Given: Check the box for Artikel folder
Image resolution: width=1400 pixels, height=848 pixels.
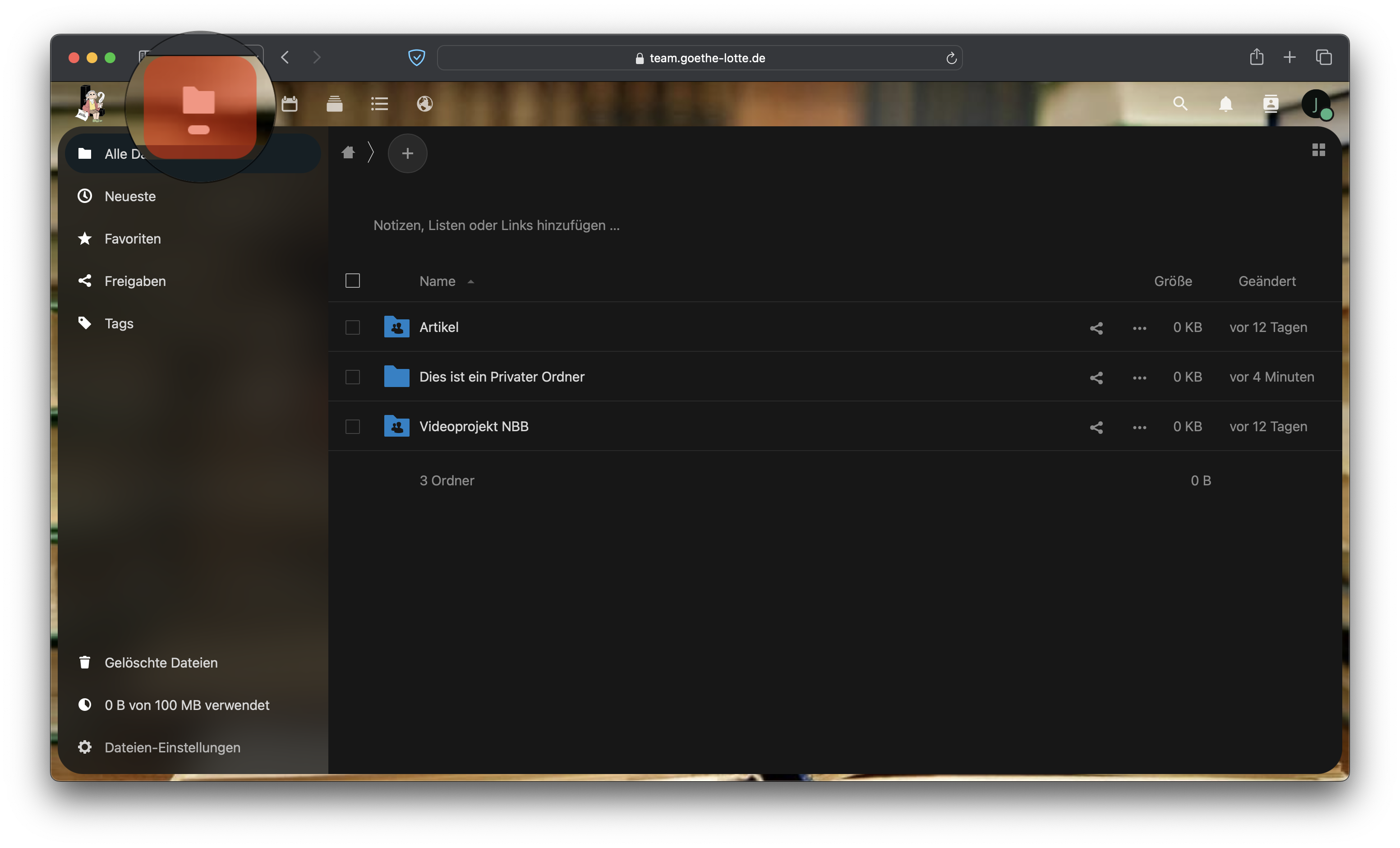Looking at the screenshot, I should pyautogui.click(x=352, y=327).
